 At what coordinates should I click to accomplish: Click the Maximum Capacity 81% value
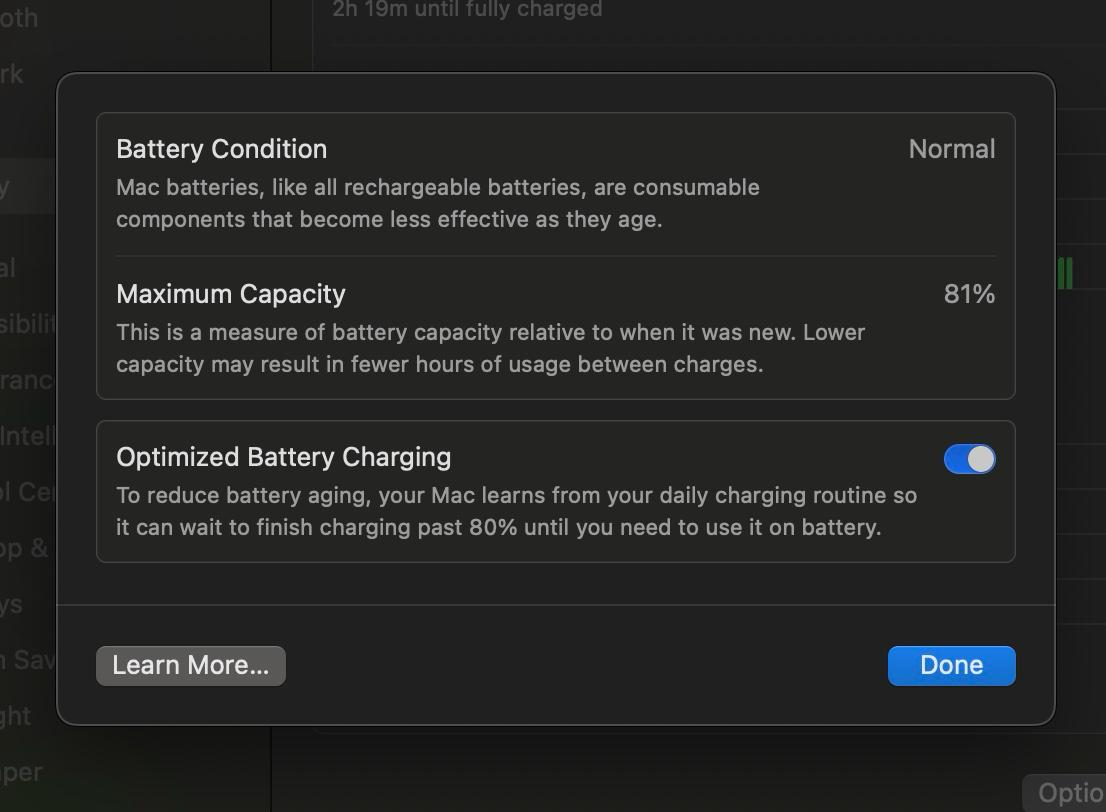(969, 293)
